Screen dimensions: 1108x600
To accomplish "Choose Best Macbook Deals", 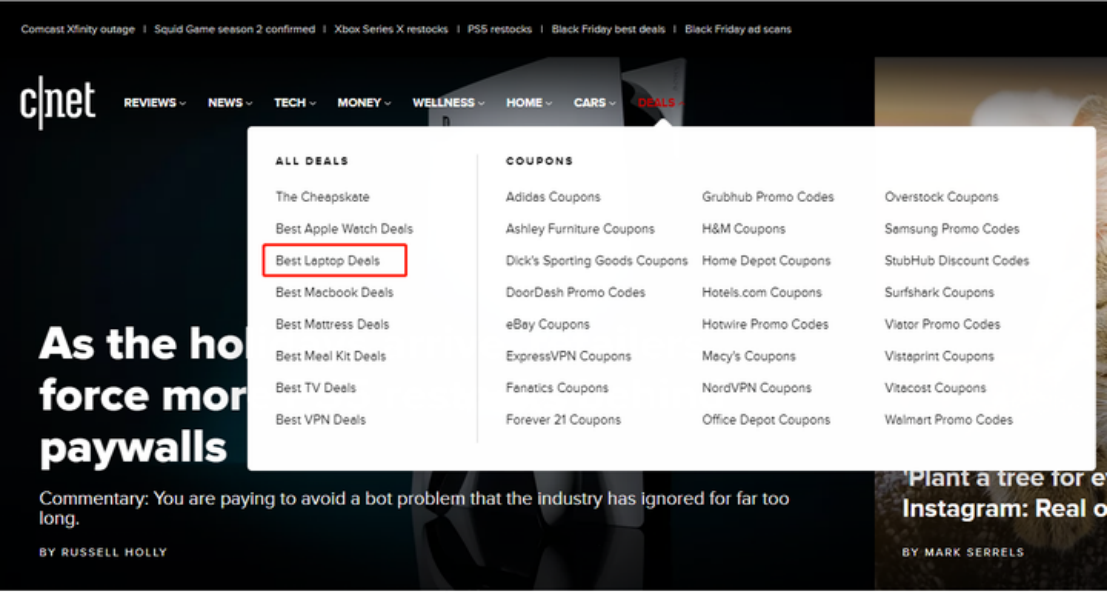I will pos(334,293).
